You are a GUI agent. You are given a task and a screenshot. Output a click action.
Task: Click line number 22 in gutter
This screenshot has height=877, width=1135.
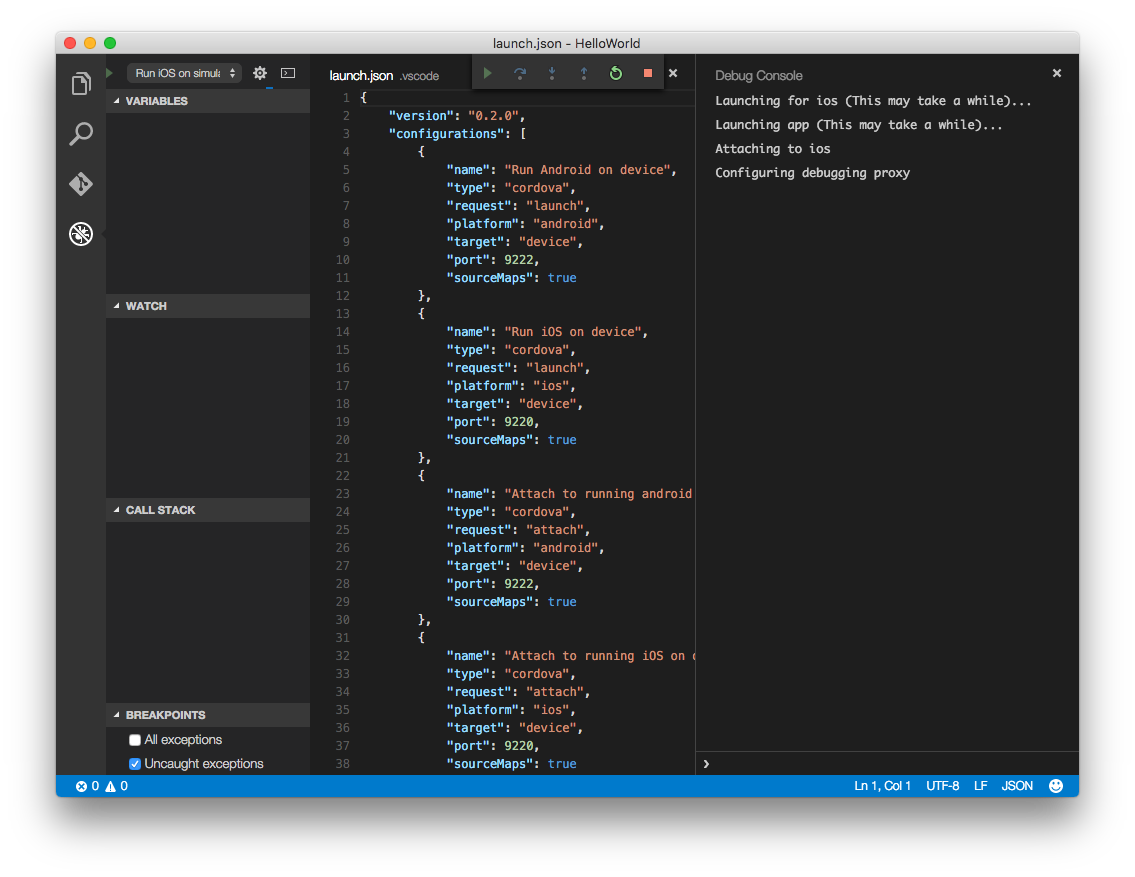click(x=342, y=476)
